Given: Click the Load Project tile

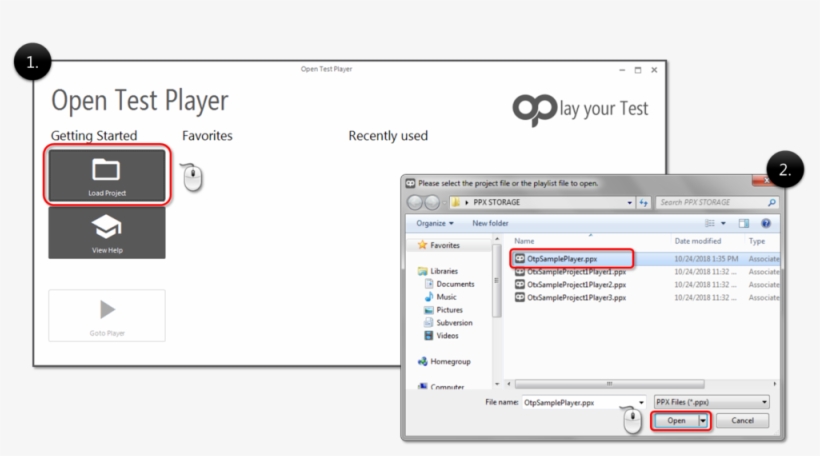Looking at the screenshot, I should (x=107, y=175).
